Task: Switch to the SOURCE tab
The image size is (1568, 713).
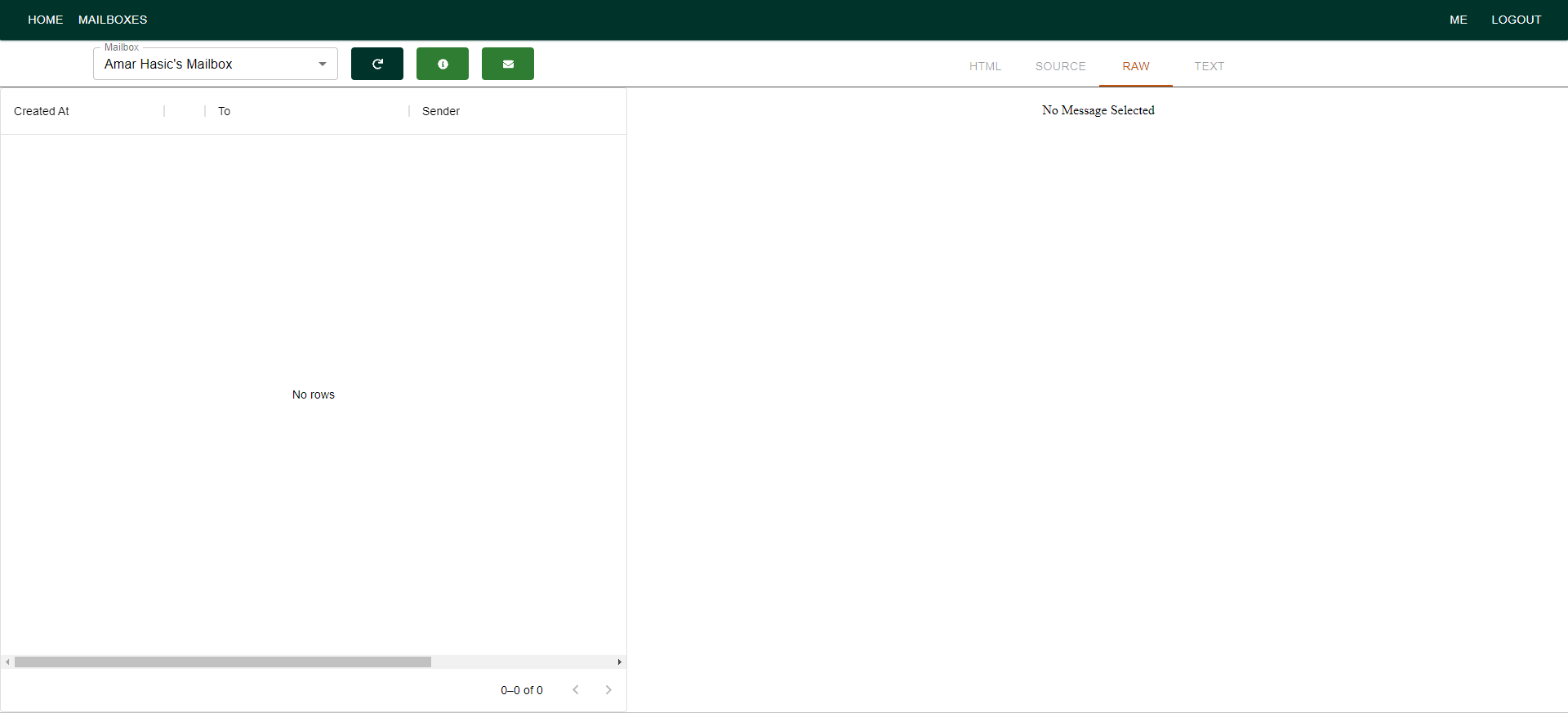Action: [1061, 66]
